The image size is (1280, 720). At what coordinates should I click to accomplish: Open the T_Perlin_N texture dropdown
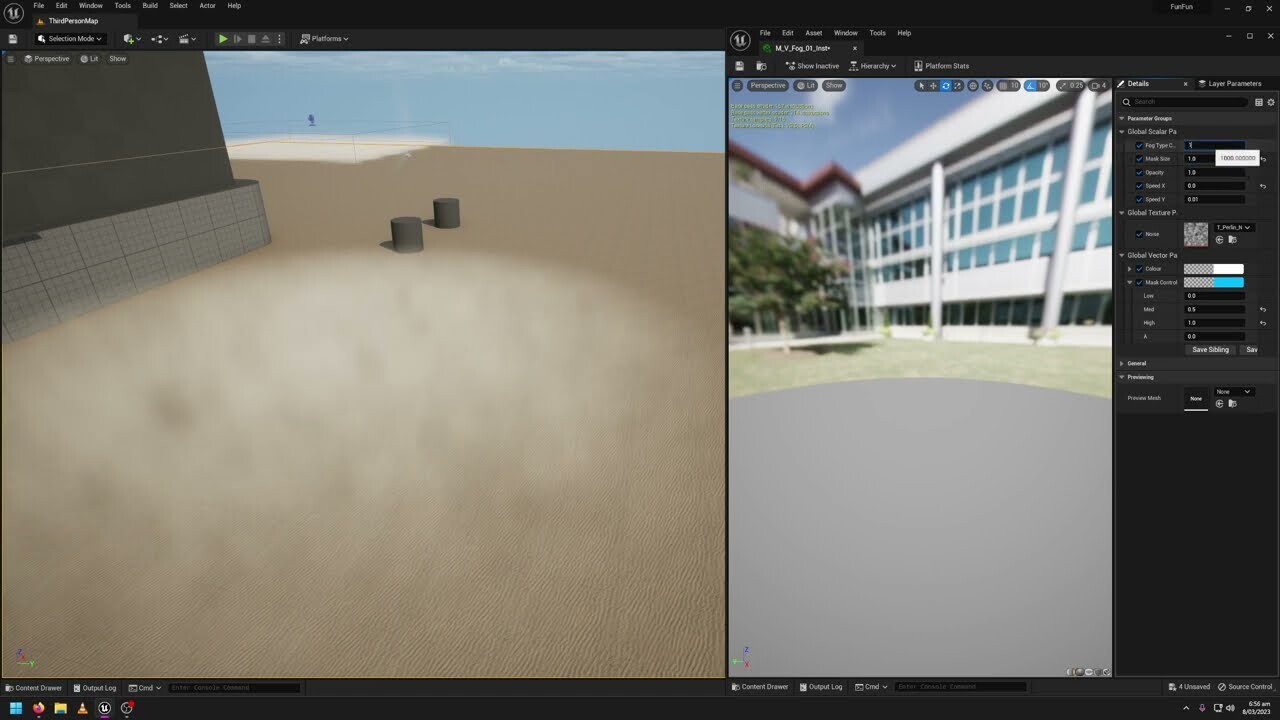[1232, 227]
